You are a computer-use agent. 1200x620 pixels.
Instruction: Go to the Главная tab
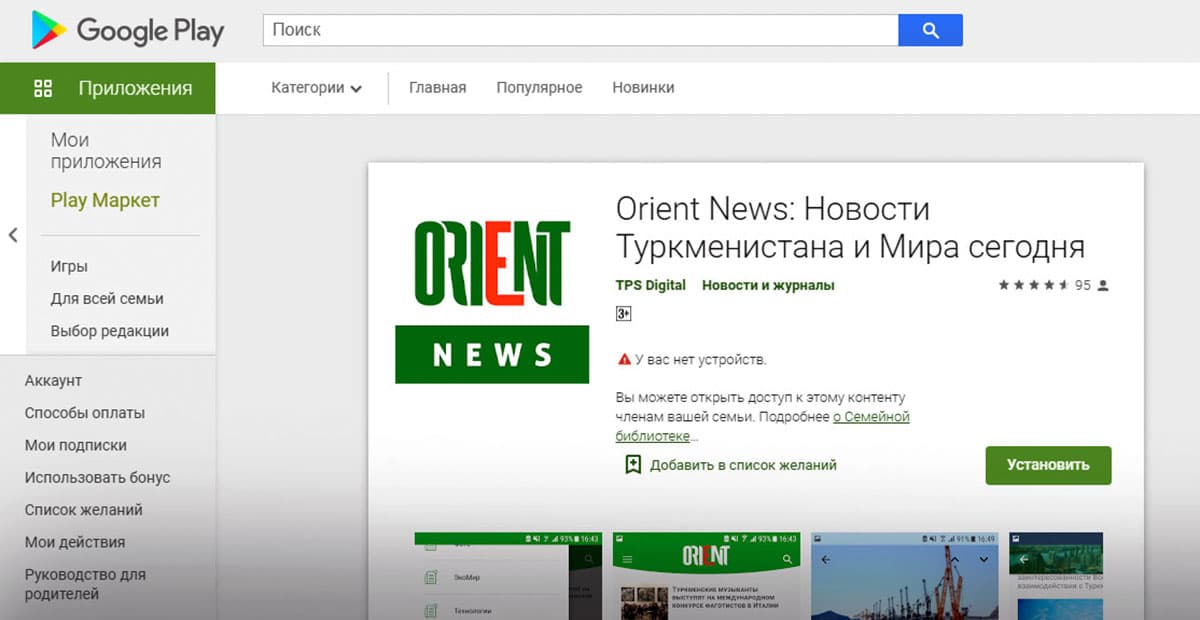click(438, 88)
